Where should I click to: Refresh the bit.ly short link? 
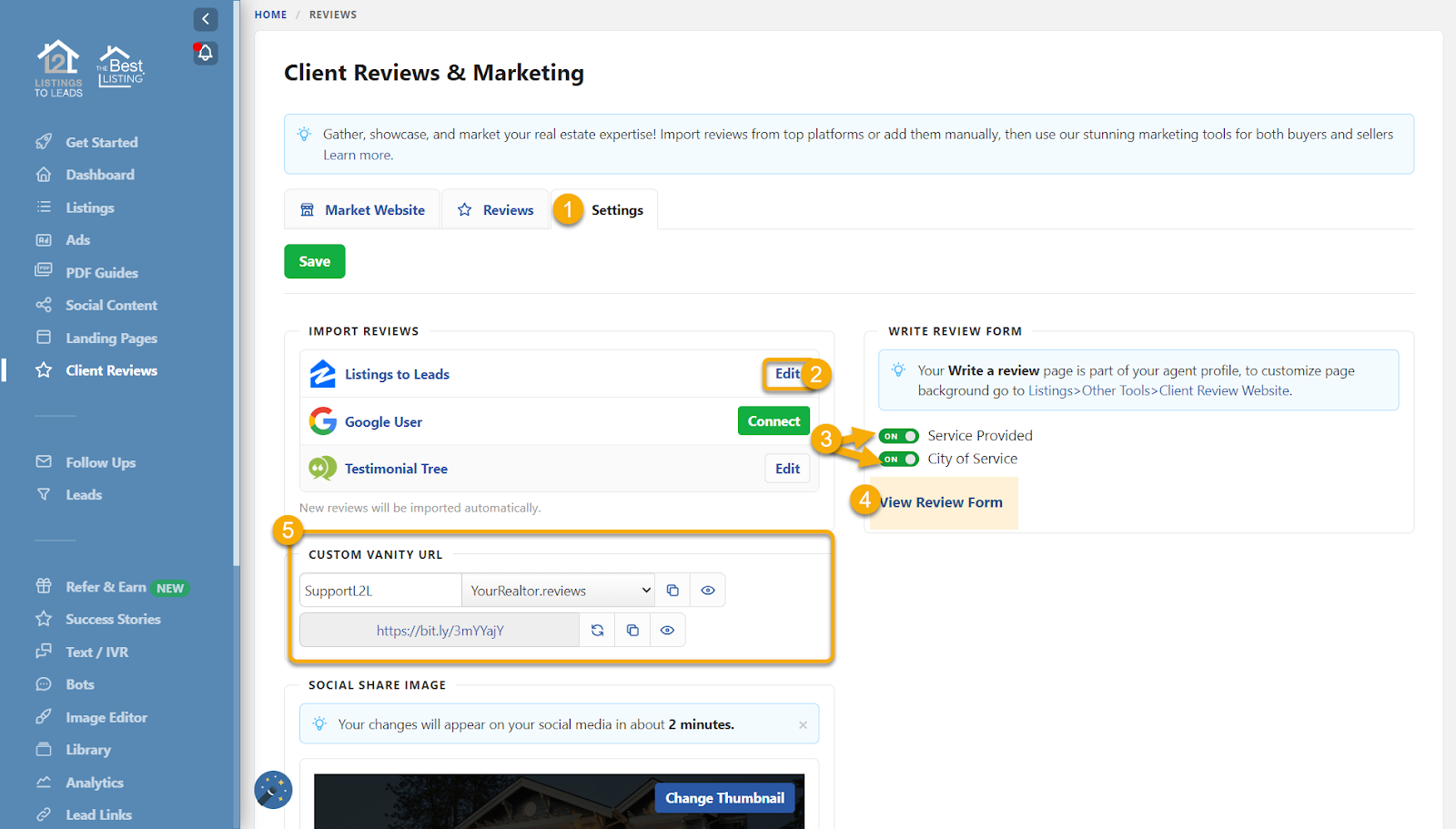click(x=597, y=631)
